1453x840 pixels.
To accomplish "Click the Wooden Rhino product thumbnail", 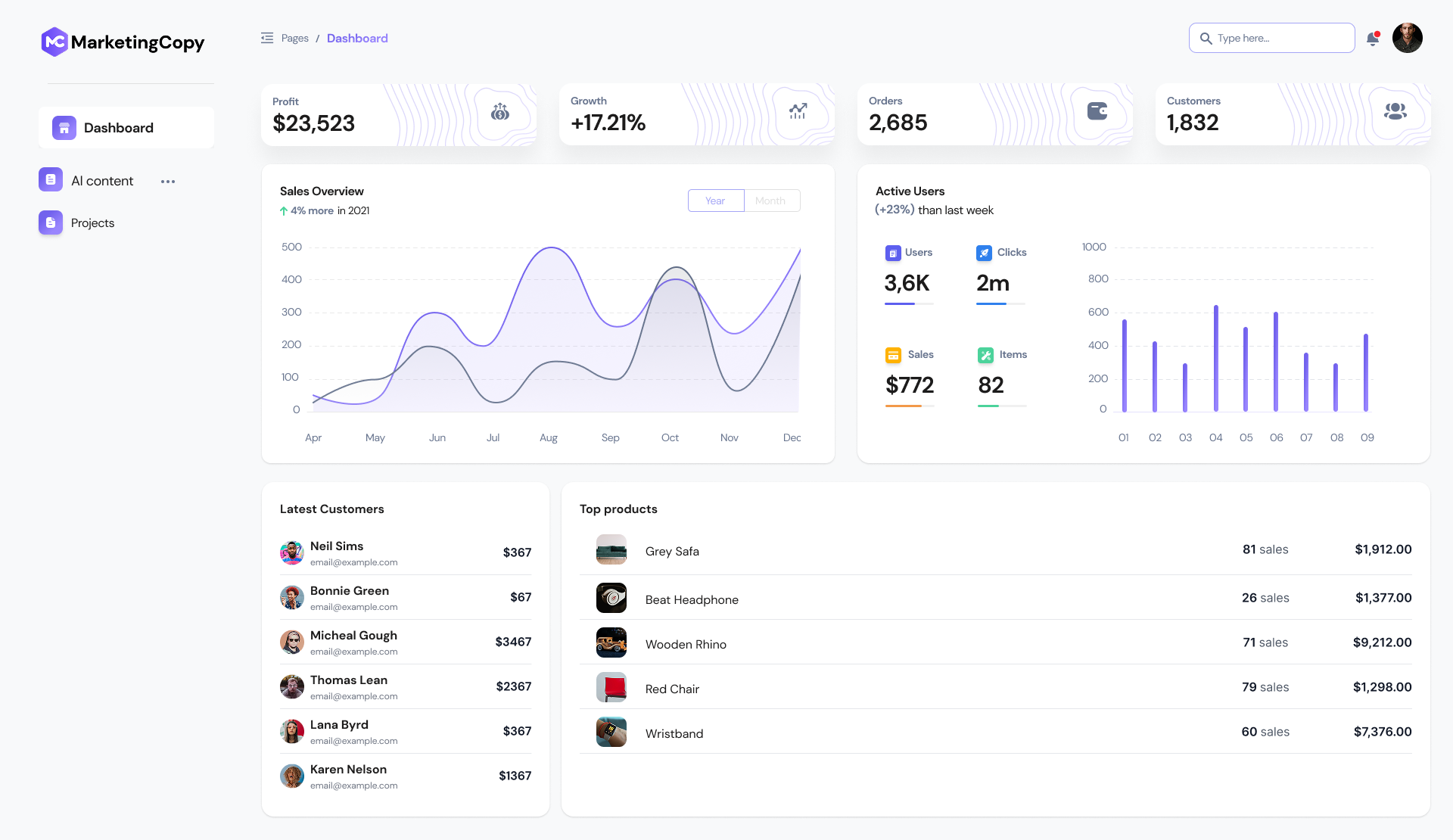I will 611,642.
